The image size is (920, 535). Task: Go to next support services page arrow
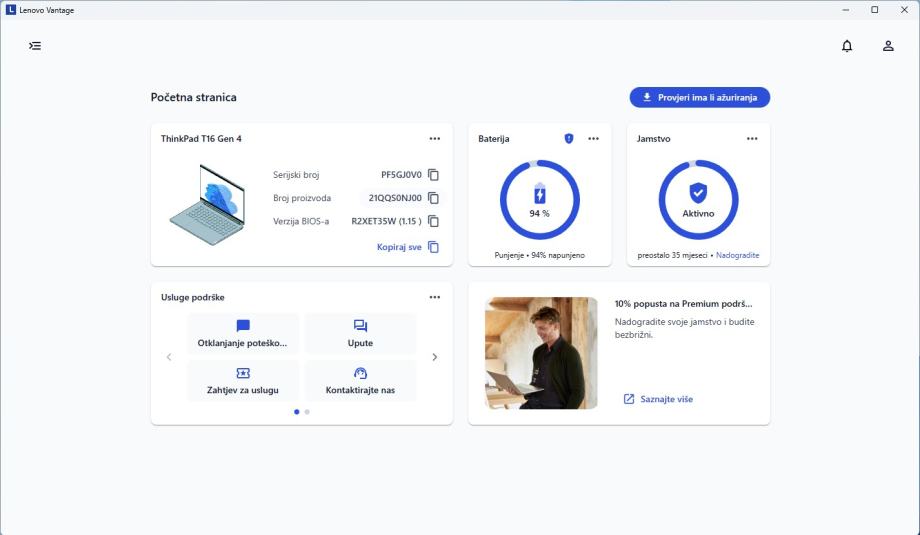click(435, 357)
